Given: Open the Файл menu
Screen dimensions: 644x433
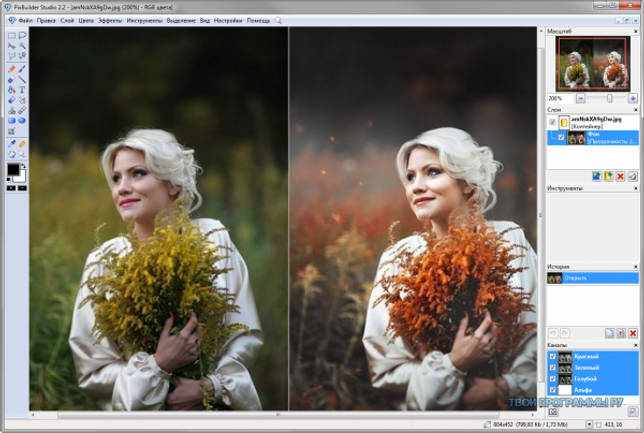Looking at the screenshot, I should [x=25, y=21].
